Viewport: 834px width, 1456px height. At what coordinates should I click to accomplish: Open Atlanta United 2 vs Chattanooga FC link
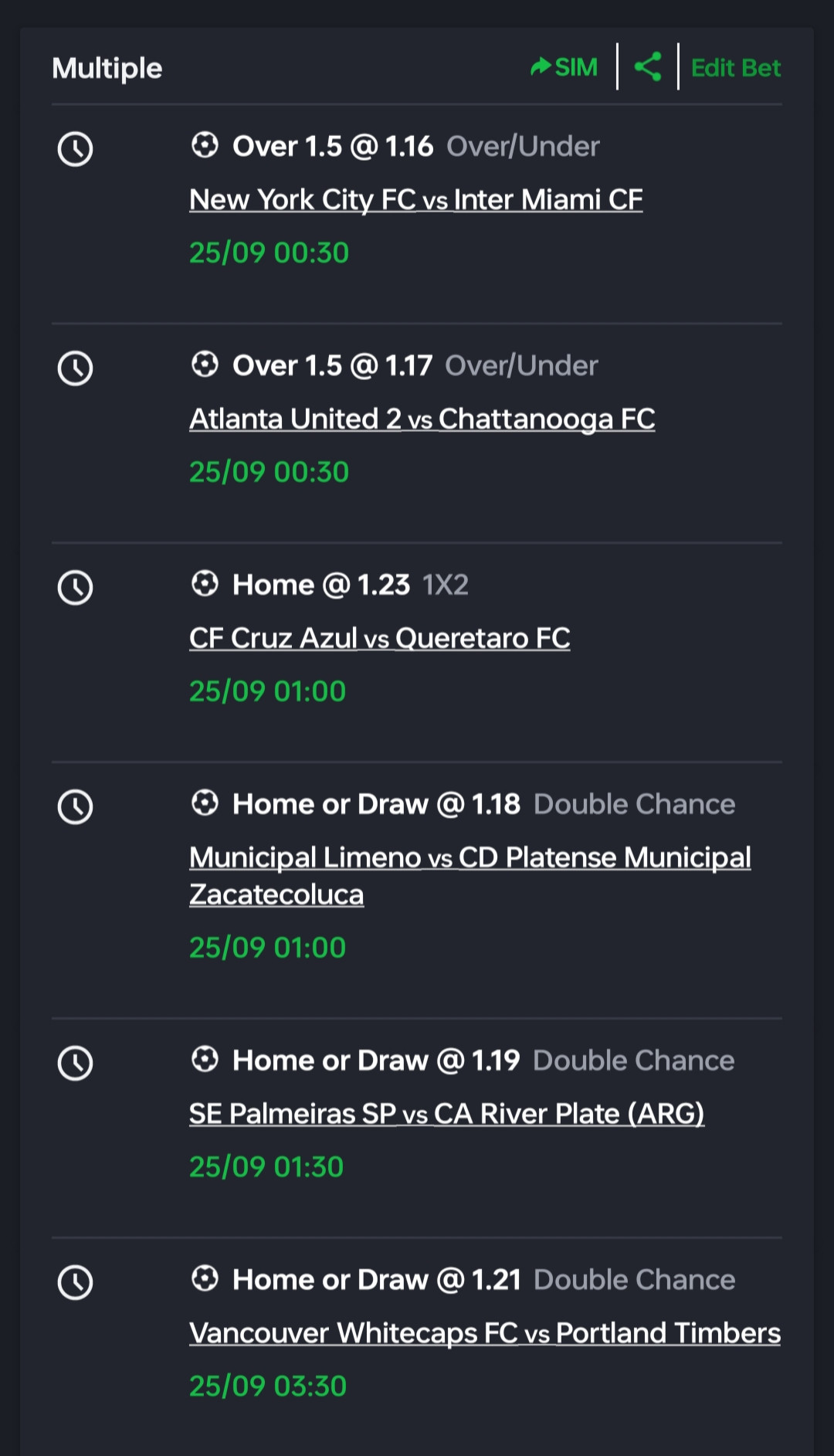click(x=422, y=419)
